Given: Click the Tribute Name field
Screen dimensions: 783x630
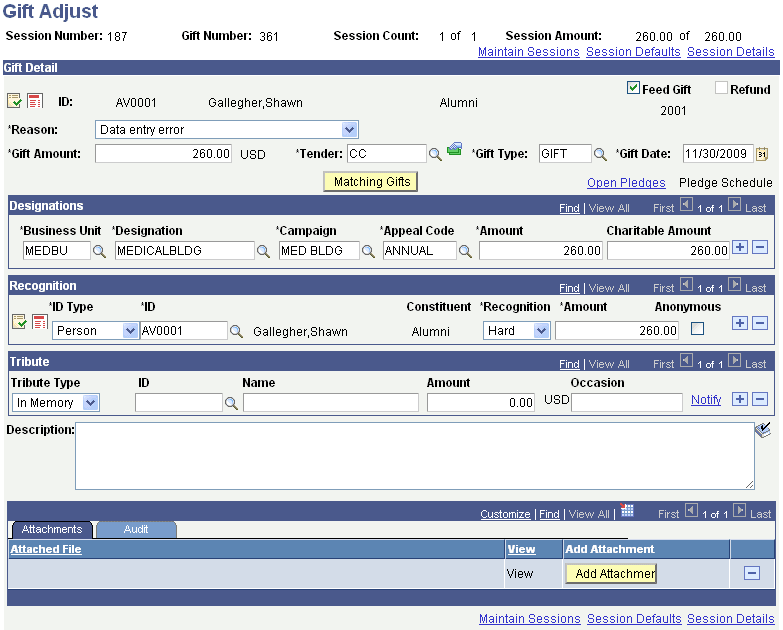Looking at the screenshot, I should [x=331, y=403].
